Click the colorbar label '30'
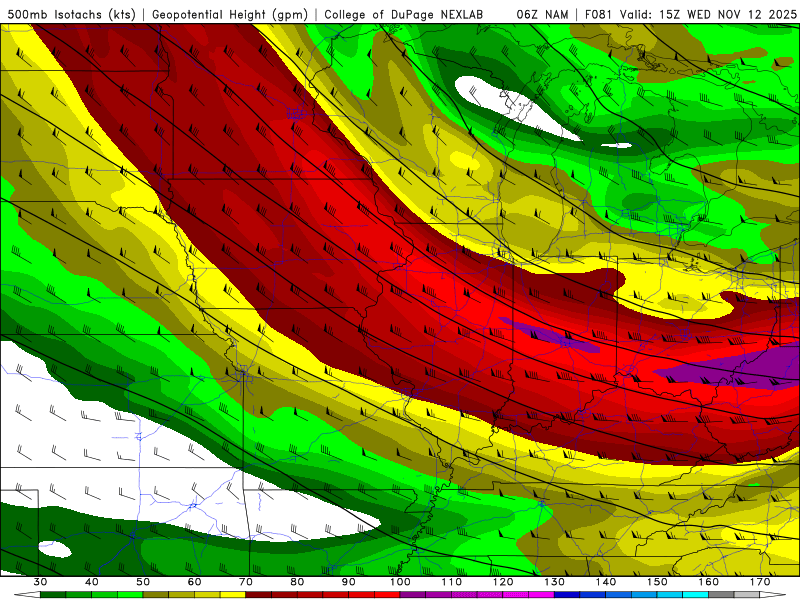The height and width of the screenshot is (600, 800). [40, 582]
